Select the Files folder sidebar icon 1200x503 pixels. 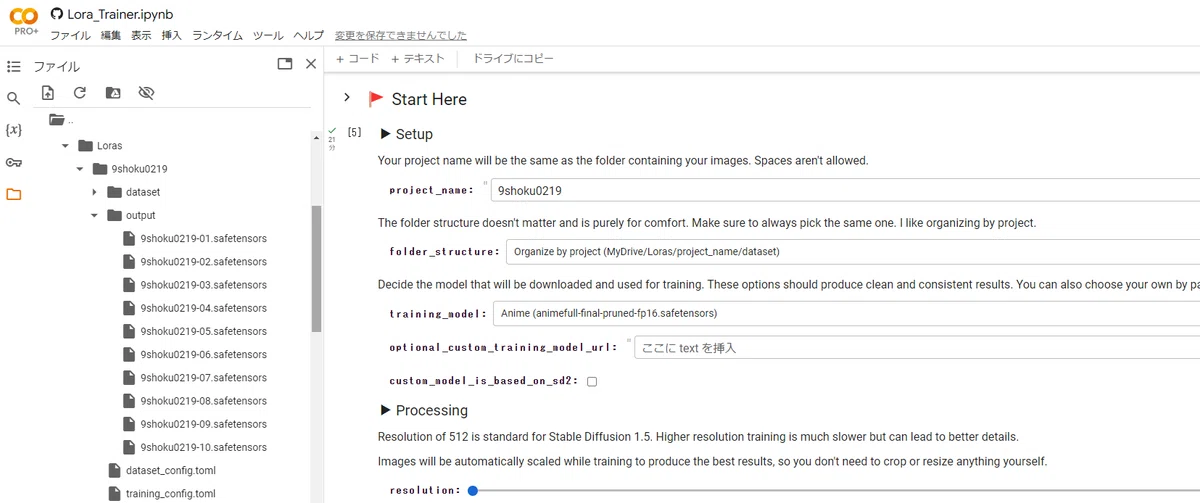click(13, 194)
